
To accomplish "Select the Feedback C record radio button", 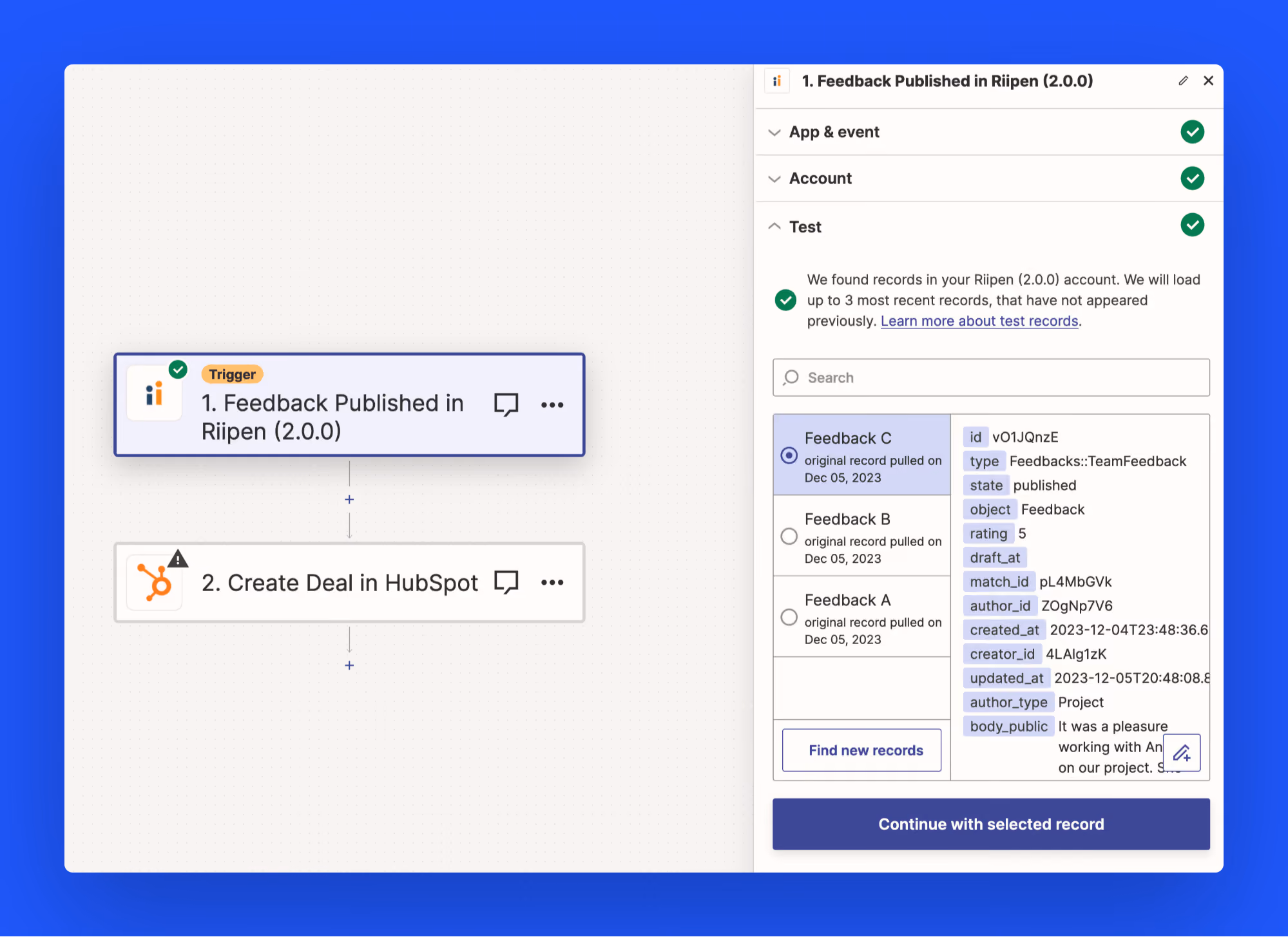I will click(x=789, y=455).
